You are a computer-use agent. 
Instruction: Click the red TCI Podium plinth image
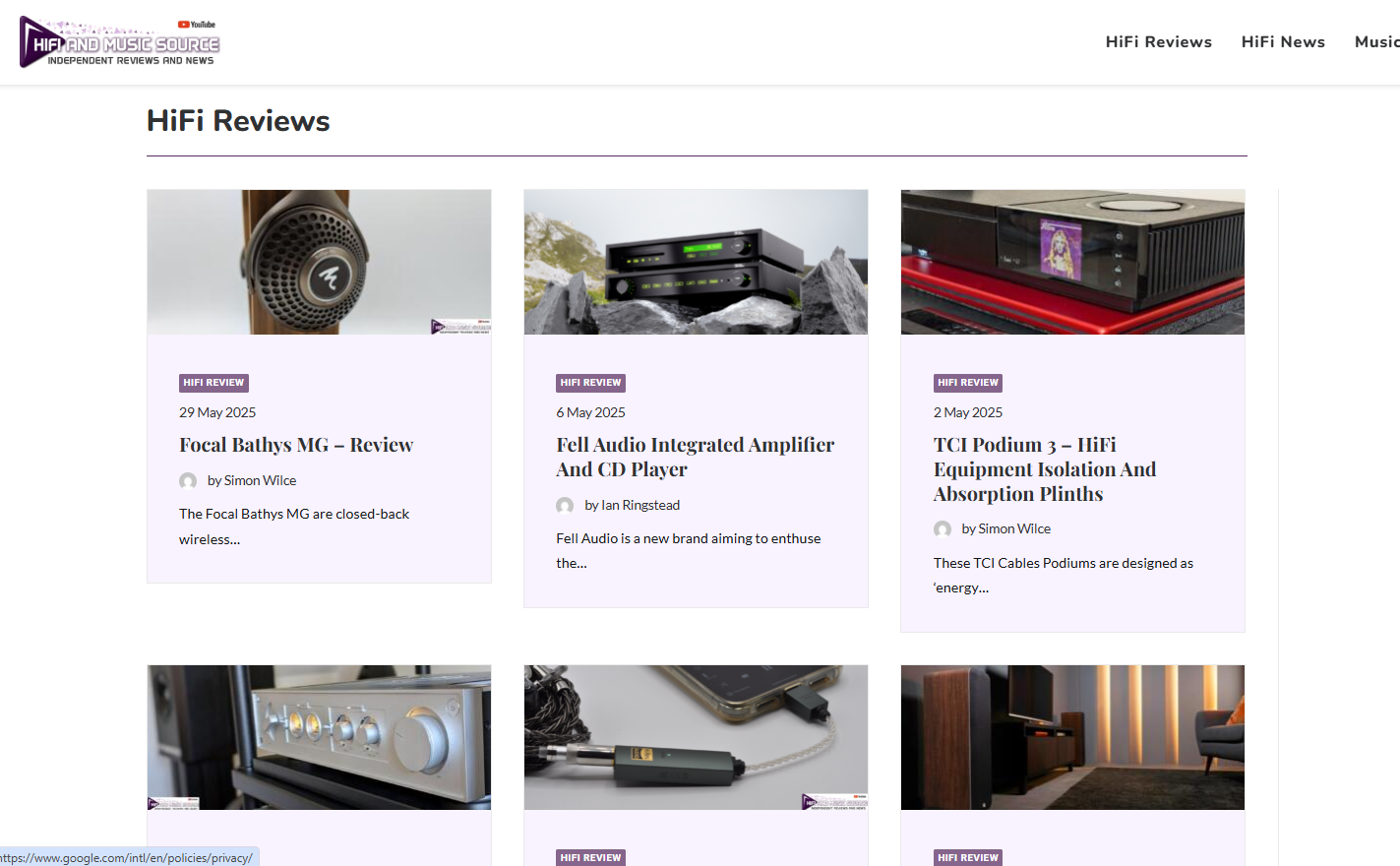click(x=1072, y=262)
